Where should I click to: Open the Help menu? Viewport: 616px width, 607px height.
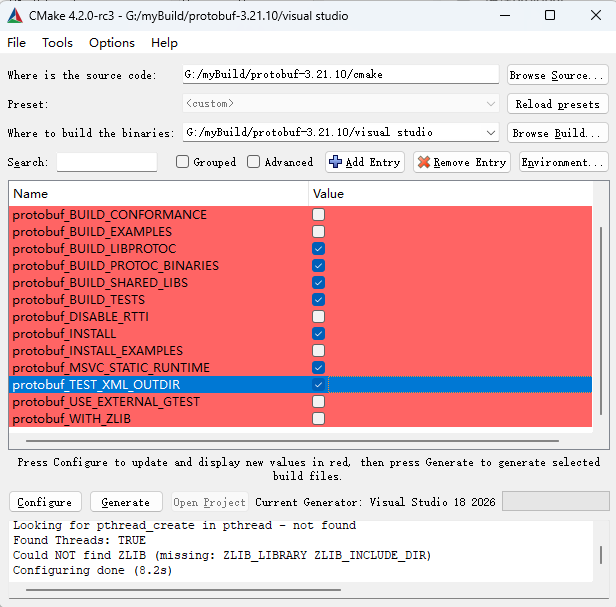coord(164,42)
